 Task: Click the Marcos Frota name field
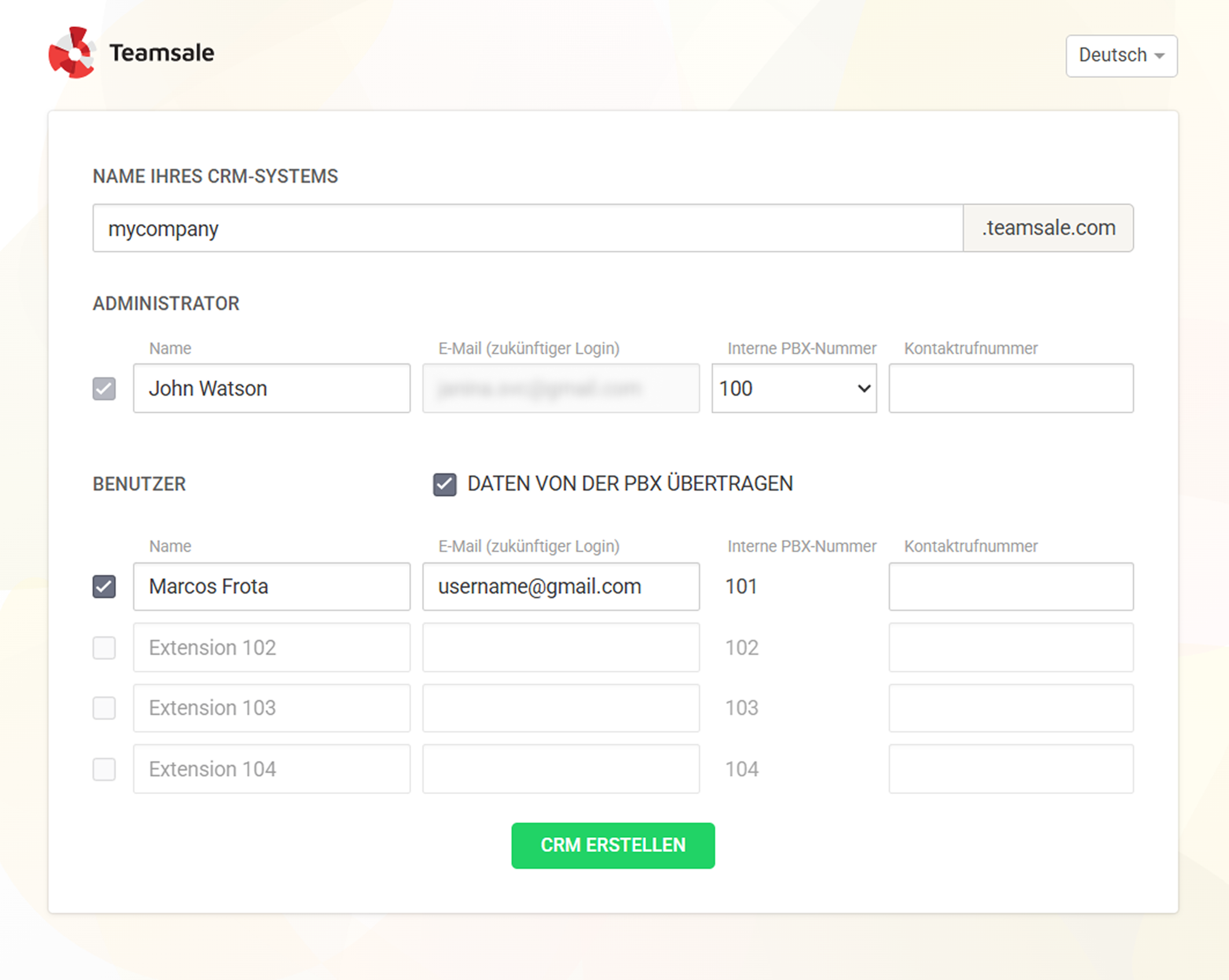pyautogui.click(x=271, y=586)
